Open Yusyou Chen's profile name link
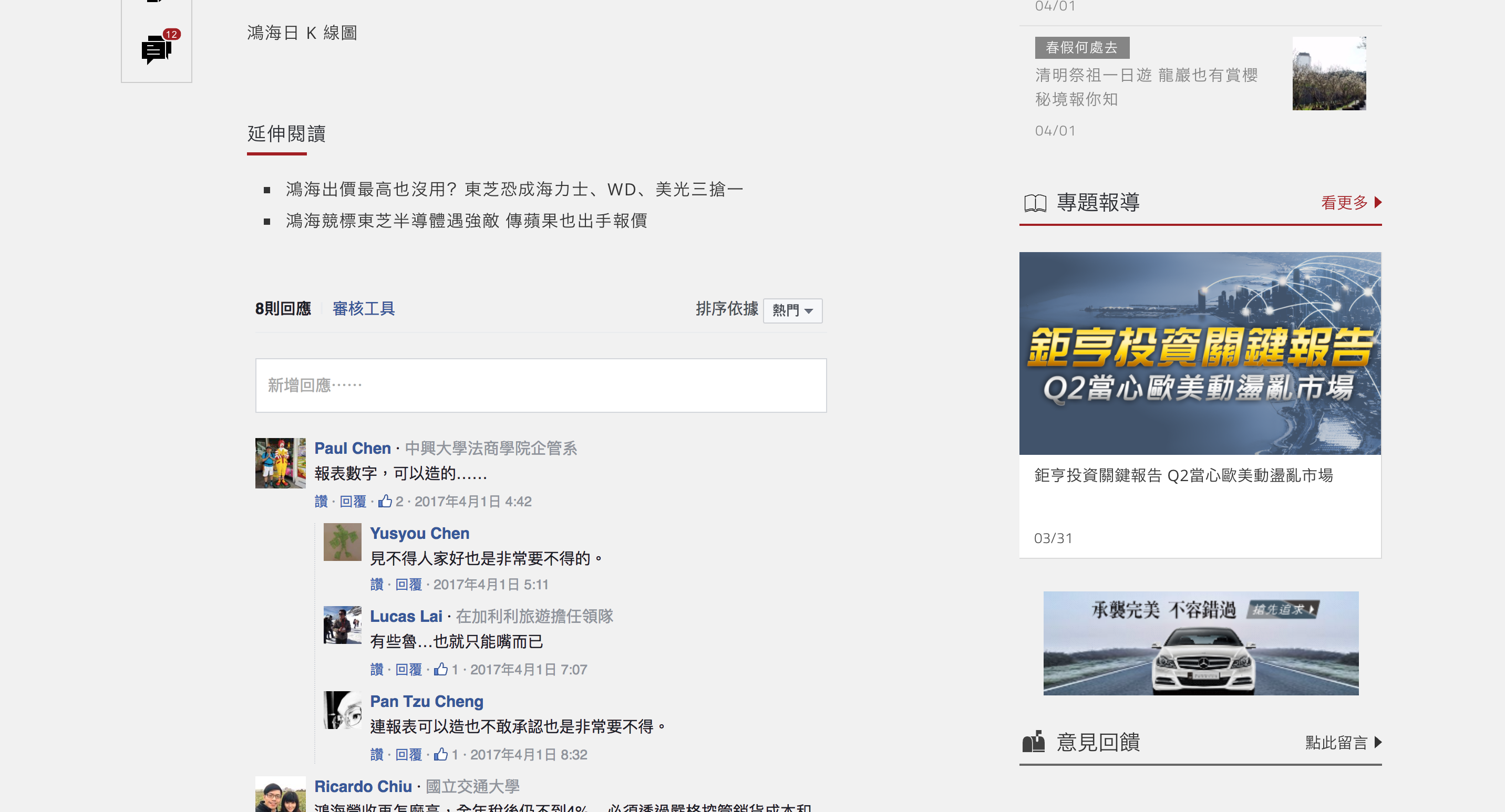This screenshot has width=1505, height=812. coord(419,533)
